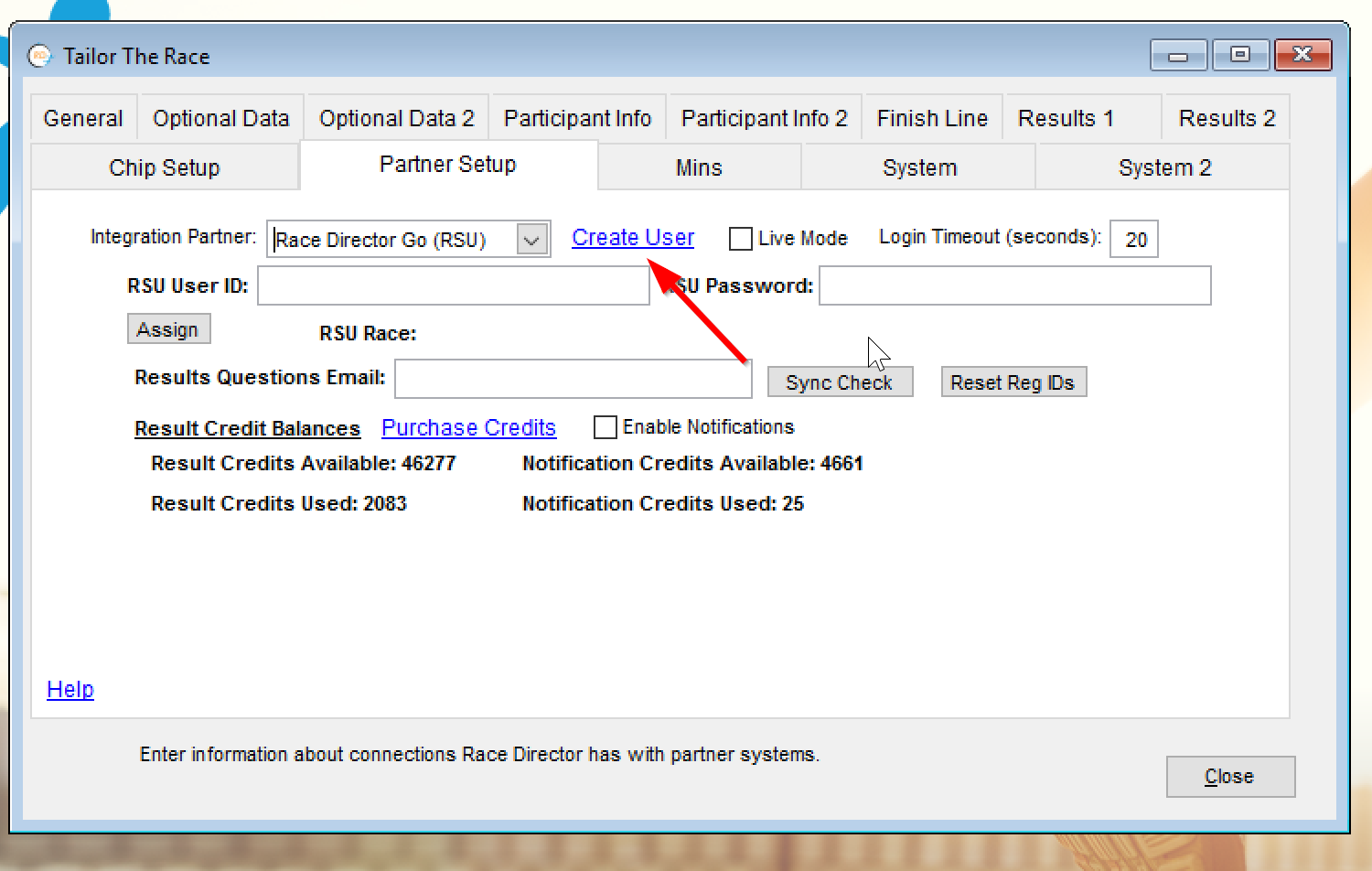The width and height of the screenshot is (1372, 871).
Task: Click the Assign button
Action: [168, 329]
